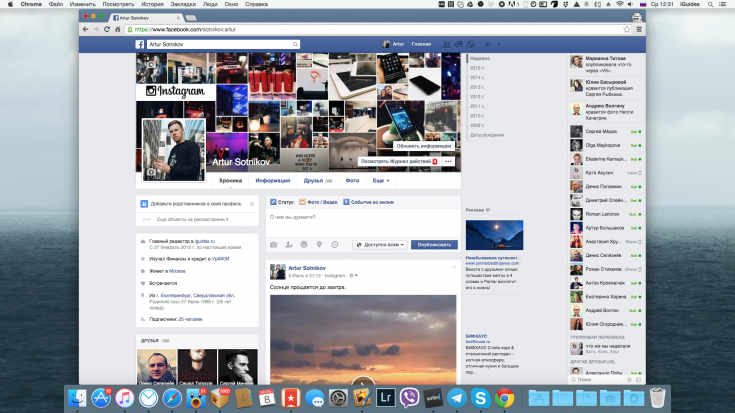Open the notifications globe icon
735x413 pixels.
coord(471,45)
